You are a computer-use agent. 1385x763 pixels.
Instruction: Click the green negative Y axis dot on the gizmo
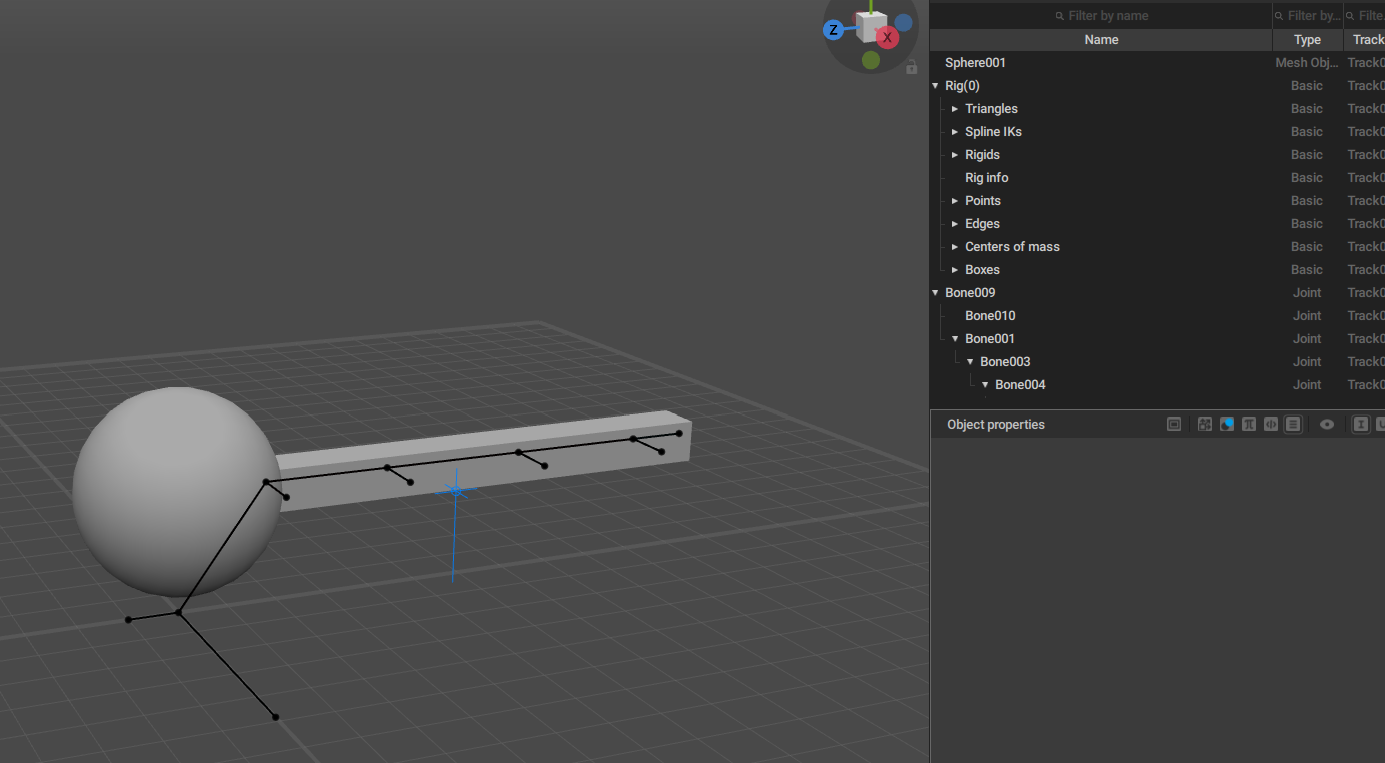click(871, 60)
